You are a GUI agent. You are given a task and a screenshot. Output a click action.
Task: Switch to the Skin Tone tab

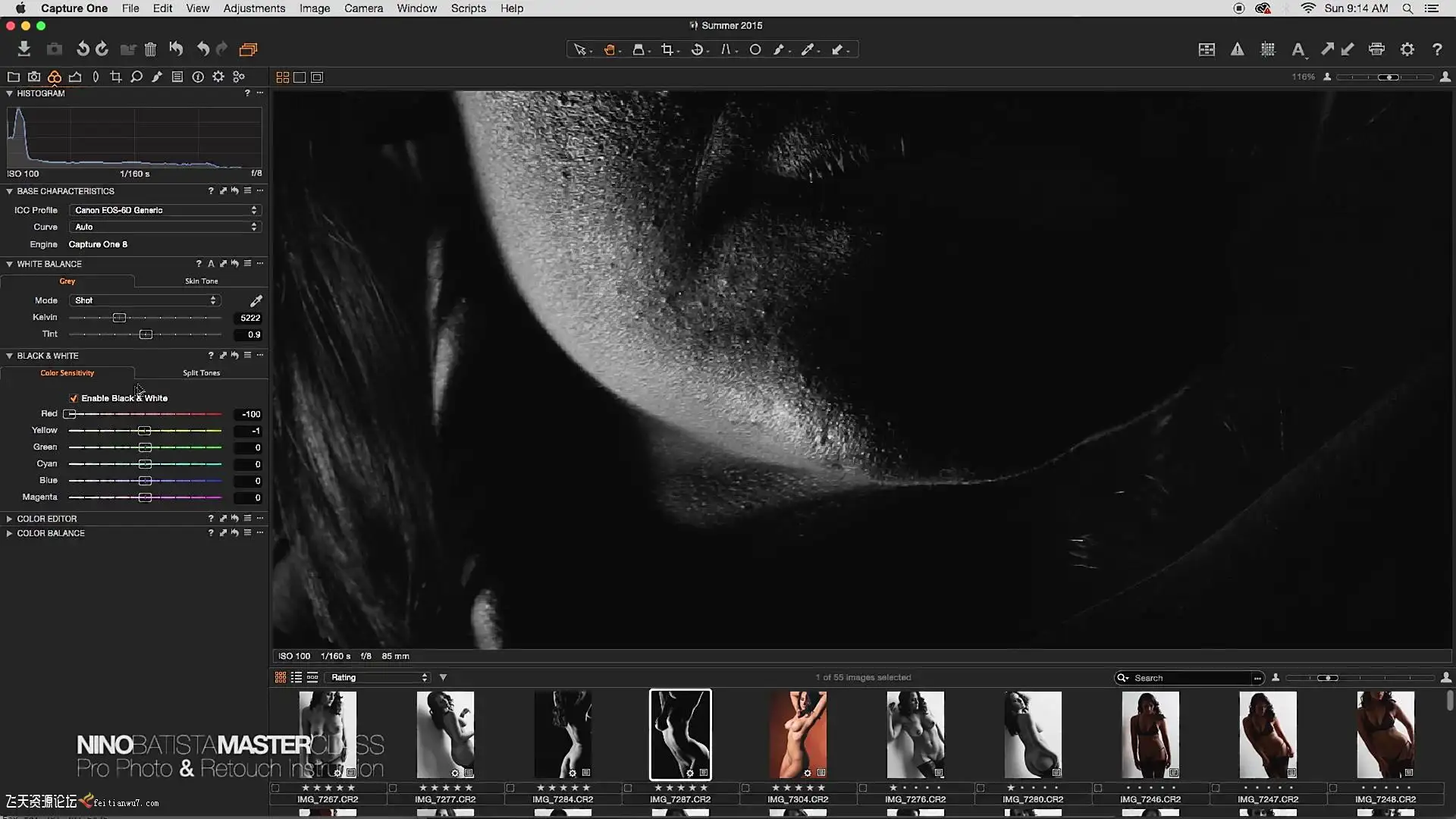tap(201, 281)
